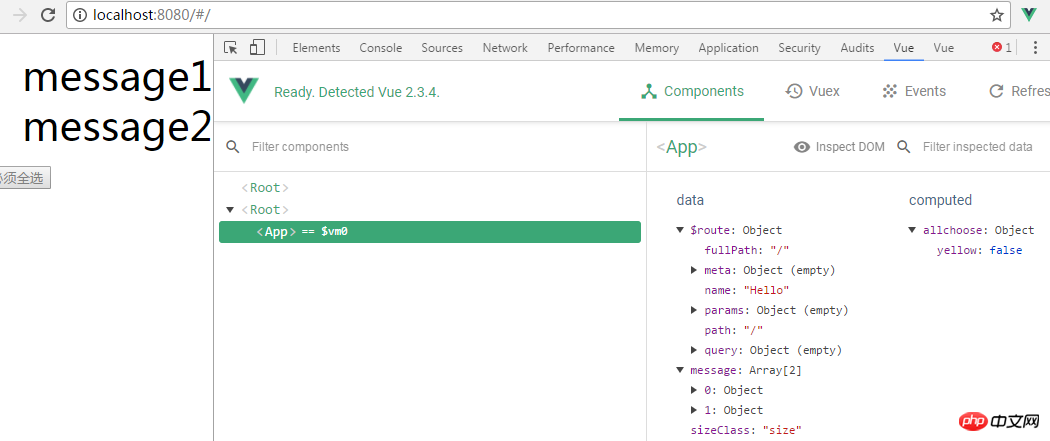
Task: Open the Vuex tab
Action: point(813,91)
